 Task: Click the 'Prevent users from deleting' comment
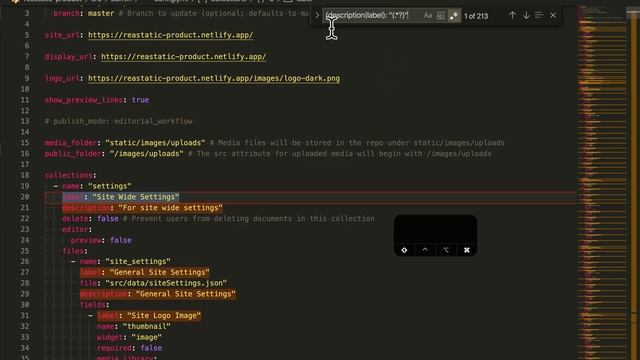[249, 218]
